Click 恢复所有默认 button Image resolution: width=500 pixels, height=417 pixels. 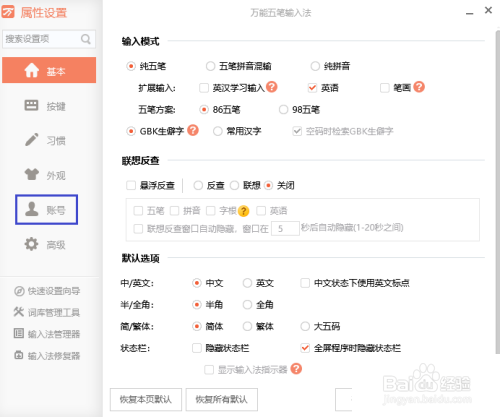pyautogui.click(x=222, y=399)
